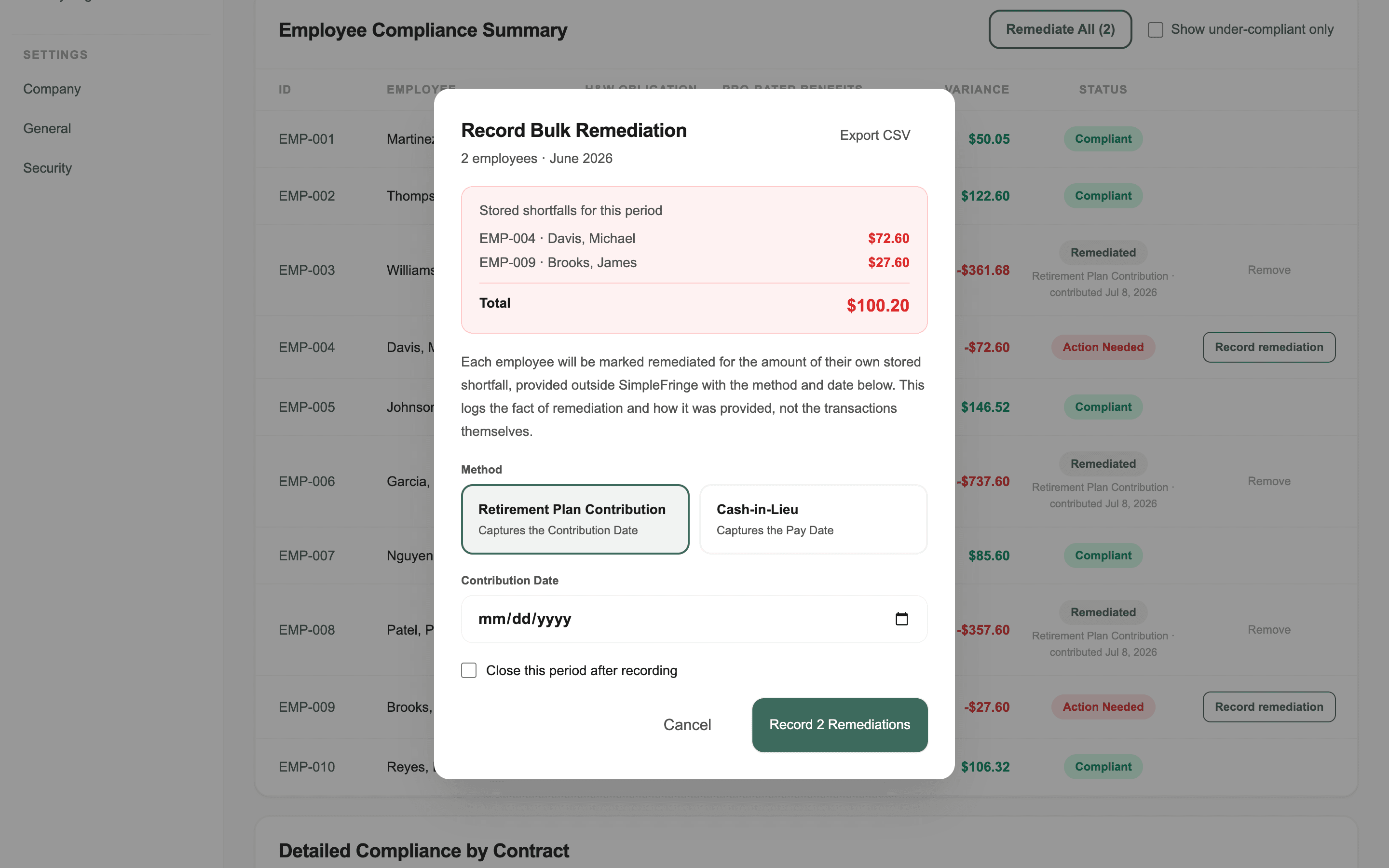Select Cash-in-Lieu method
1389x868 pixels.
point(813,519)
